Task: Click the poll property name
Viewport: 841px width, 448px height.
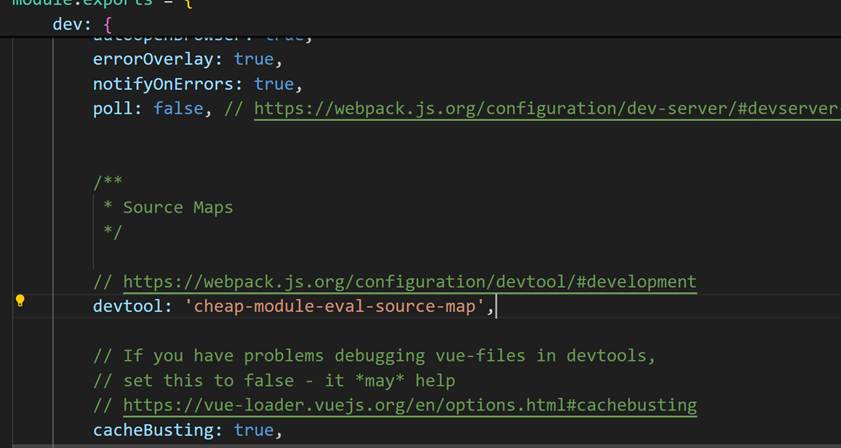Action: coord(113,109)
